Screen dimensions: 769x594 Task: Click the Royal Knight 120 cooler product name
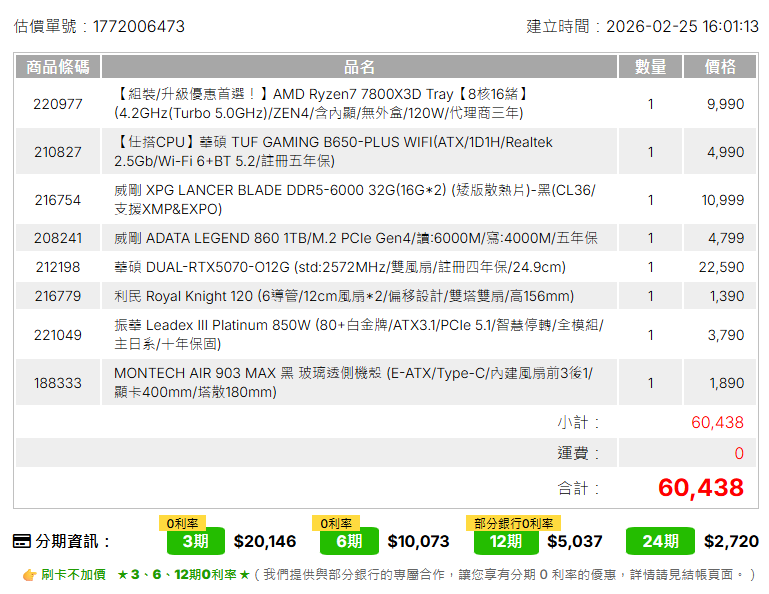(344, 296)
